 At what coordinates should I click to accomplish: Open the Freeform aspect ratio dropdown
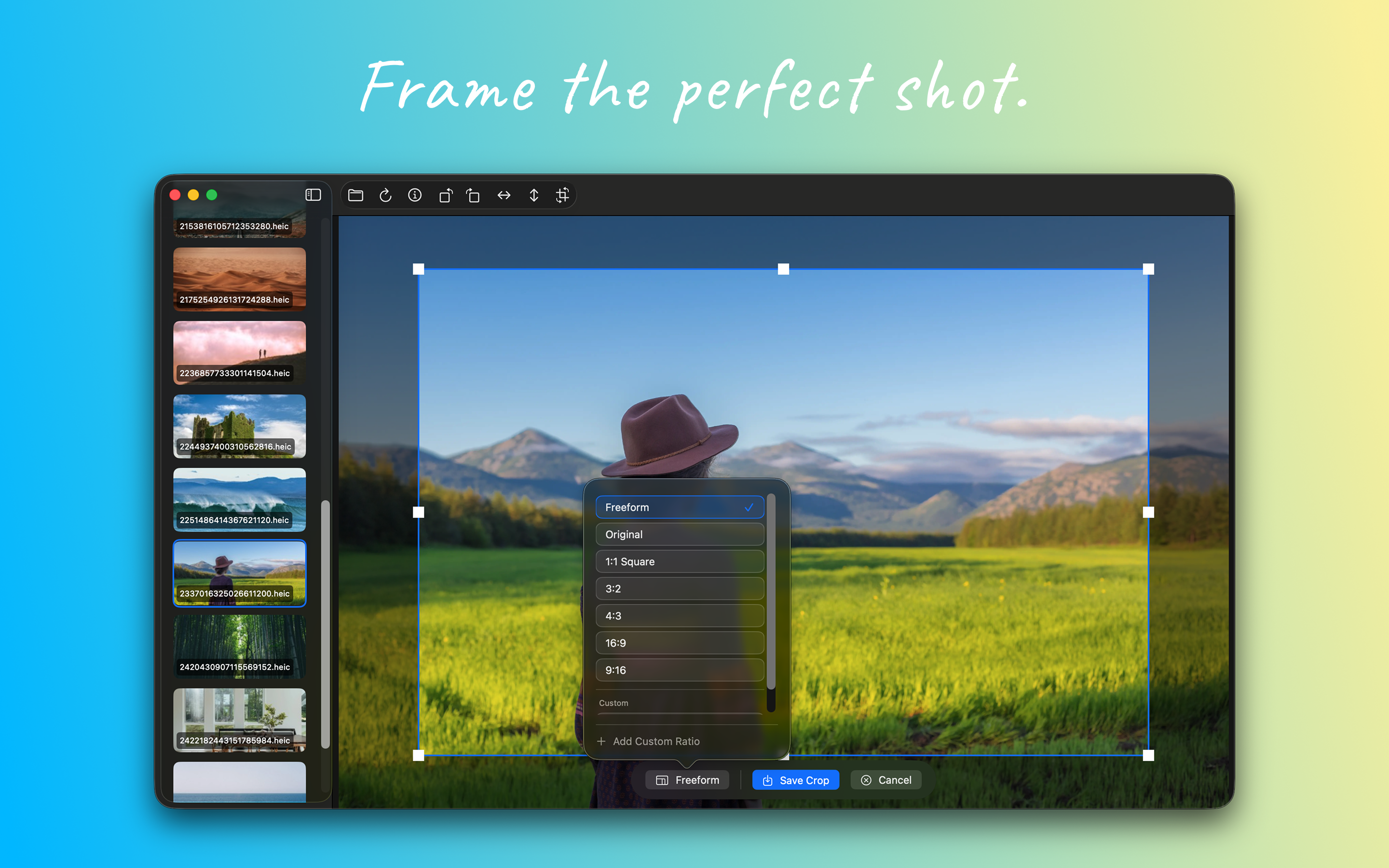pyautogui.click(x=687, y=780)
